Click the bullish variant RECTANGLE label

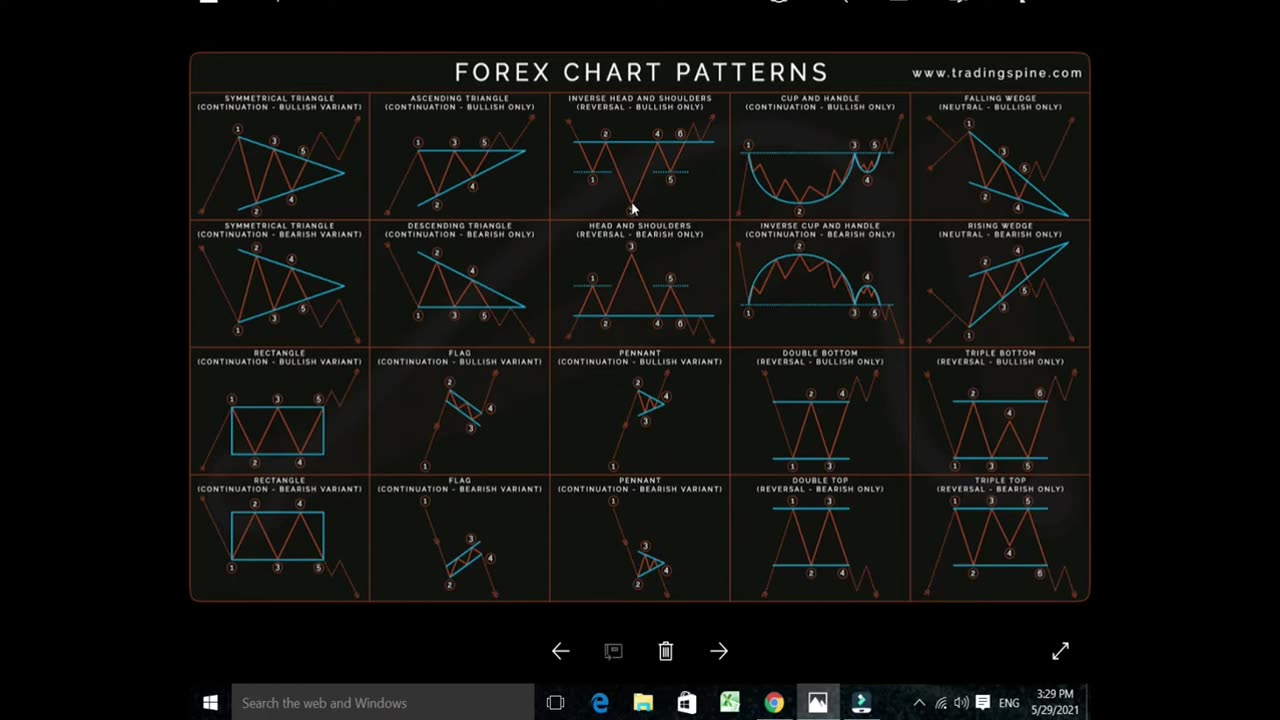279,353
